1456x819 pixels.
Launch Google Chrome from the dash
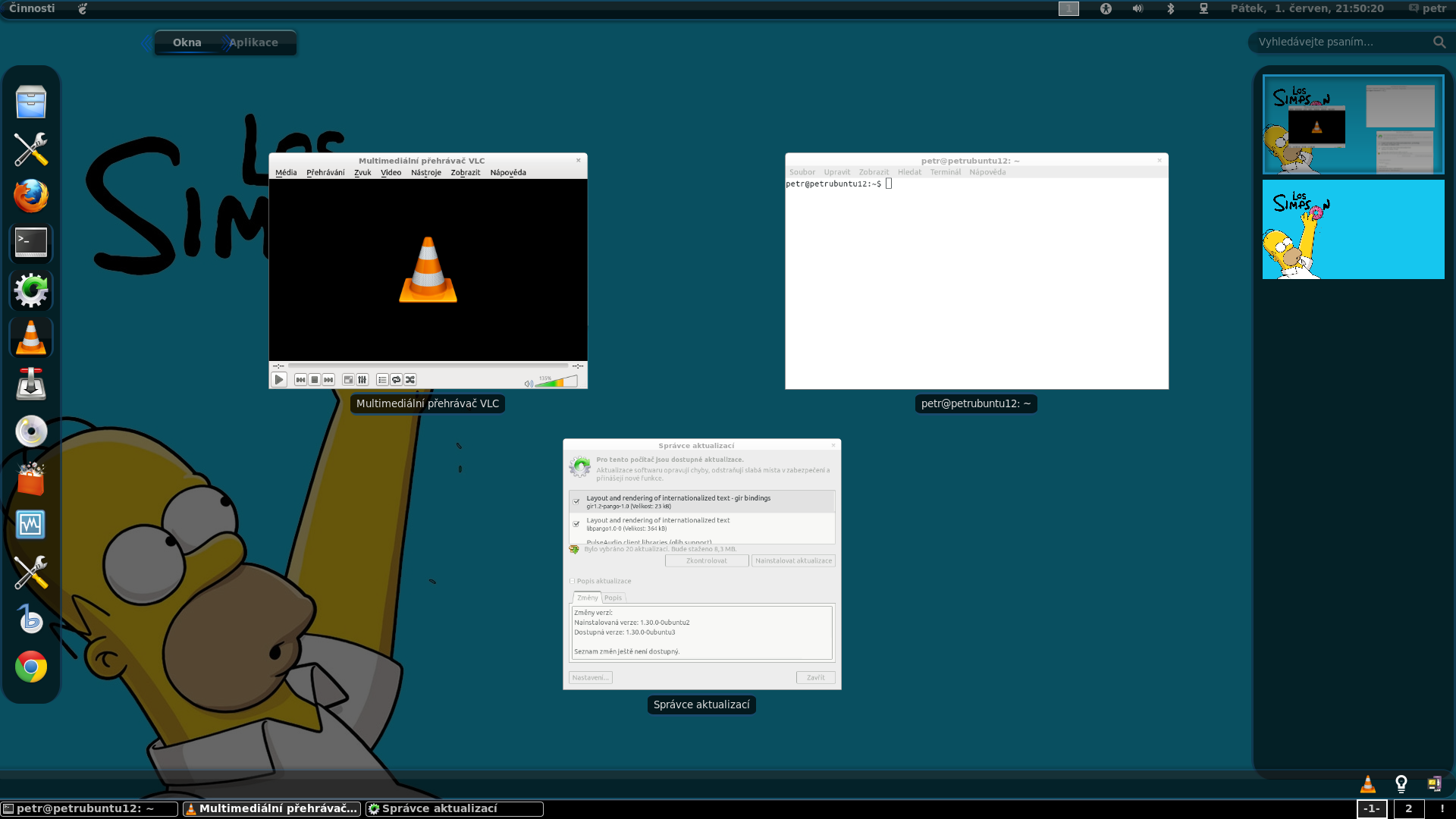click(x=31, y=667)
